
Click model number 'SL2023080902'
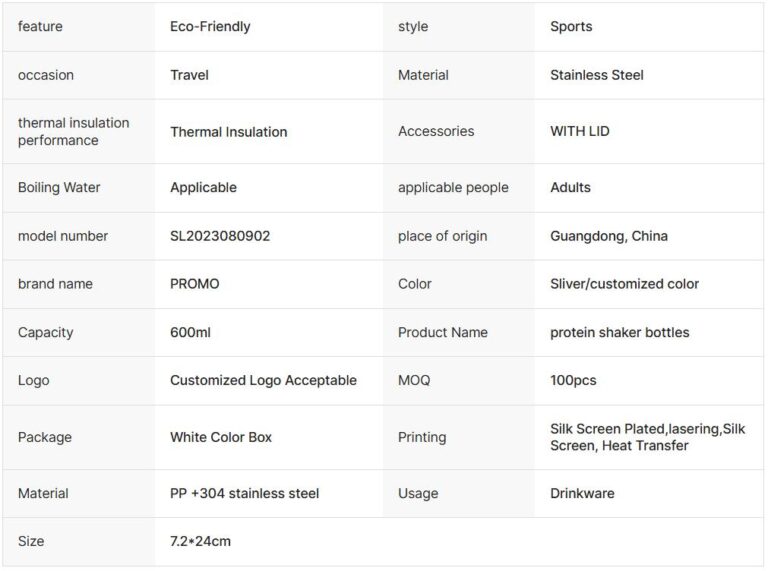pos(220,236)
